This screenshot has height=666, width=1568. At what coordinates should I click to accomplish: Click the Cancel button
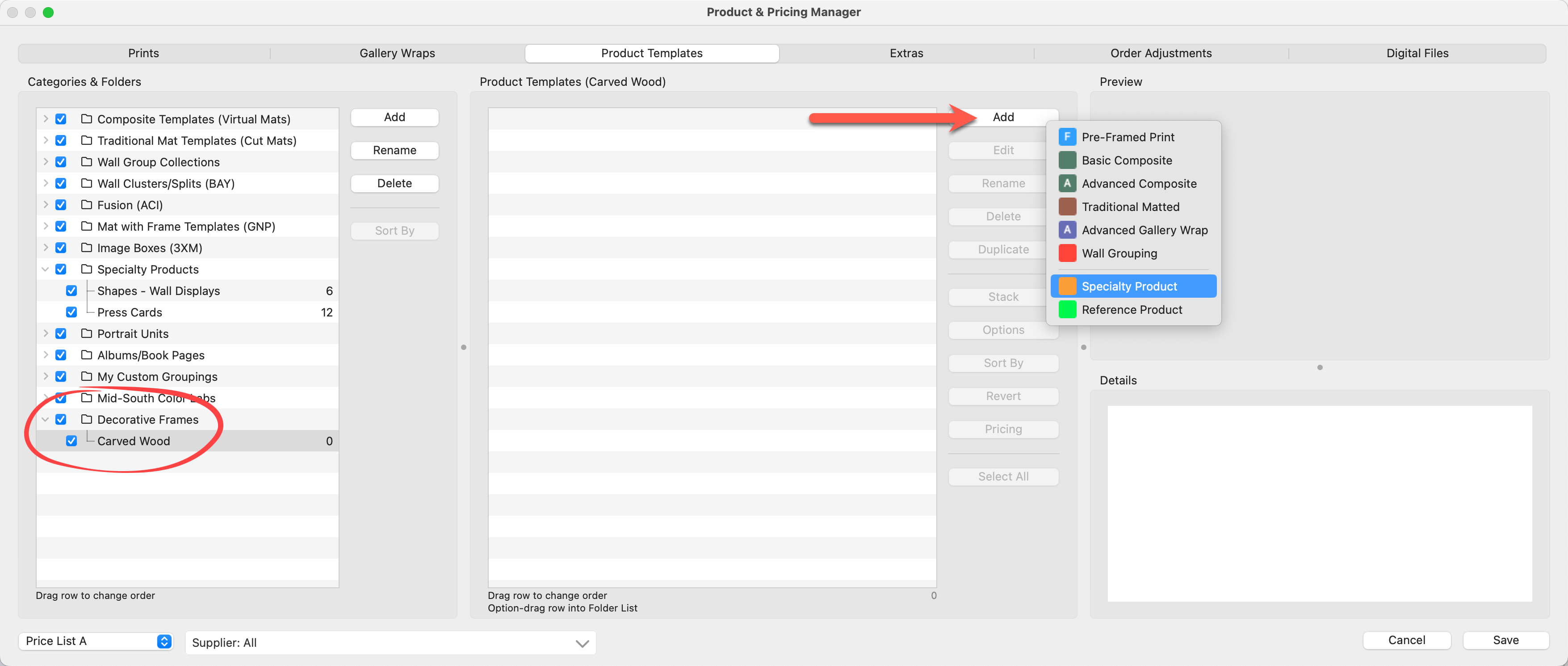click(x=1406, y=640)
